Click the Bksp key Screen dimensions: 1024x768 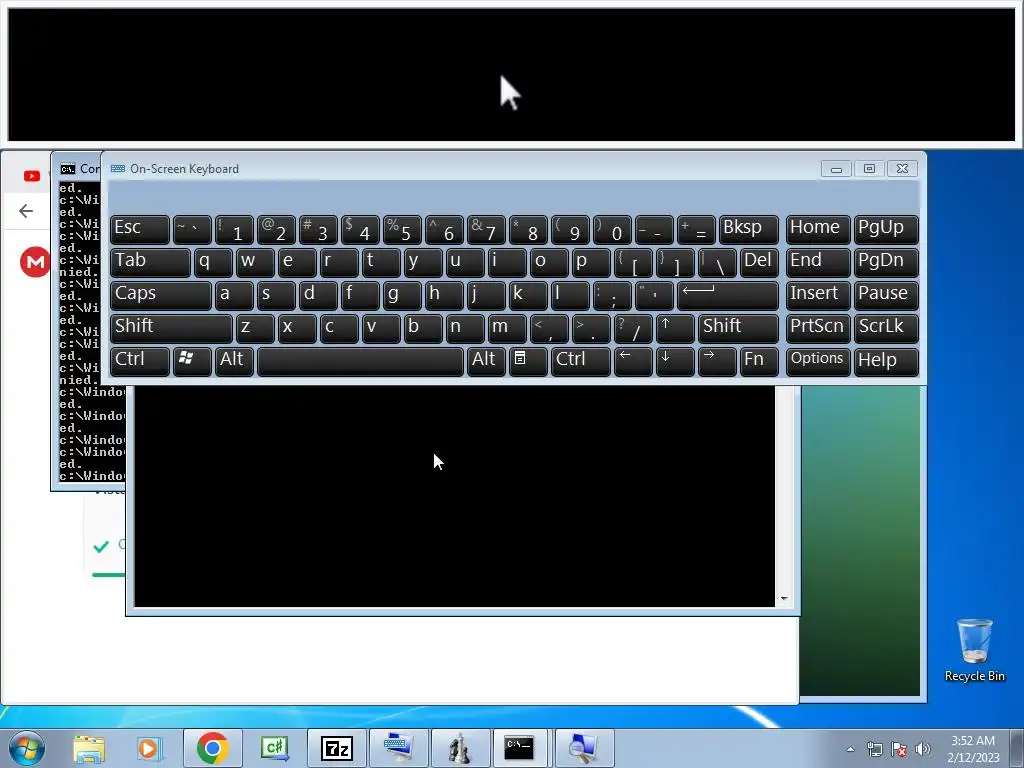pos(749,229)
